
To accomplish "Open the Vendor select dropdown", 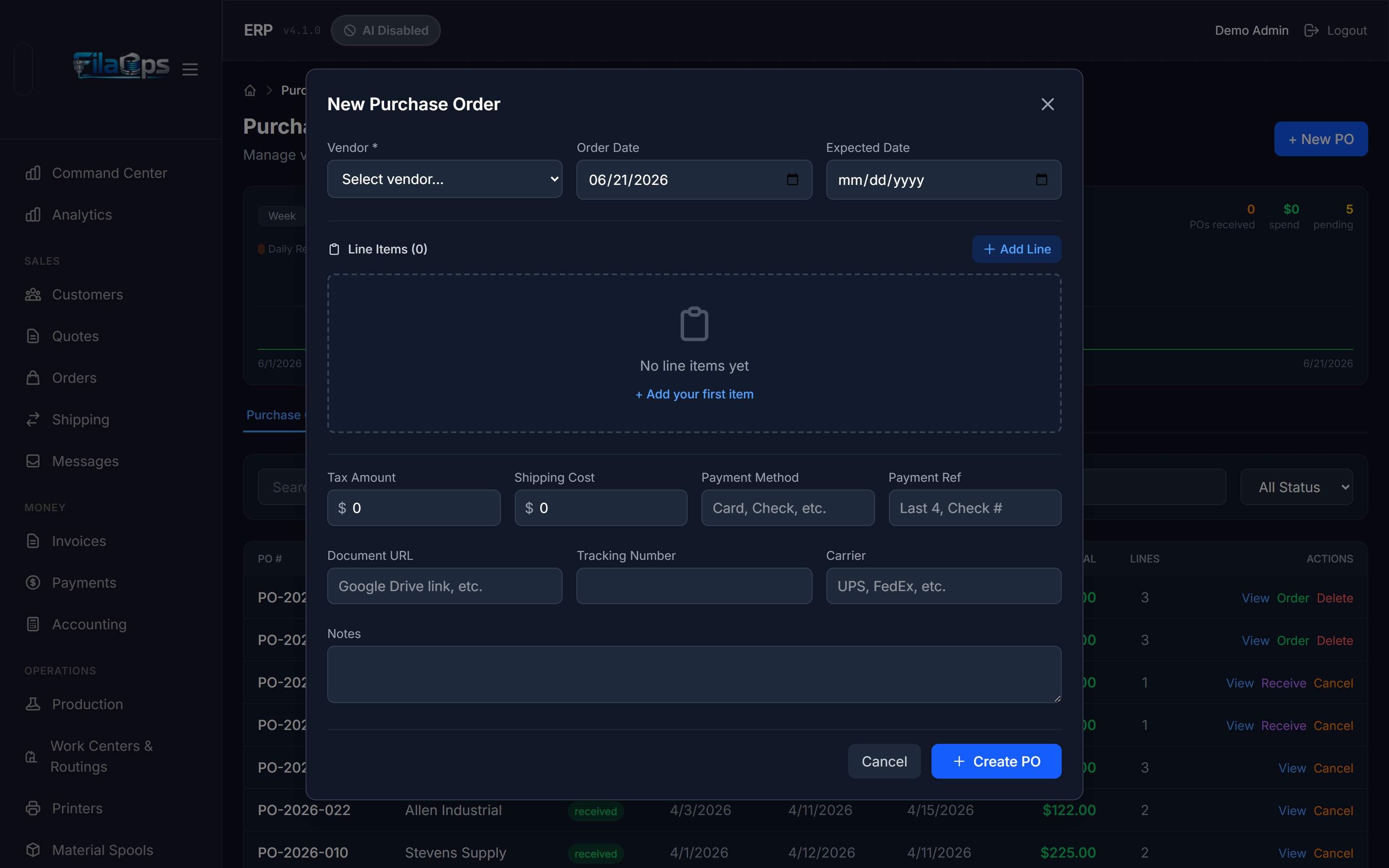I will [444, 179].
